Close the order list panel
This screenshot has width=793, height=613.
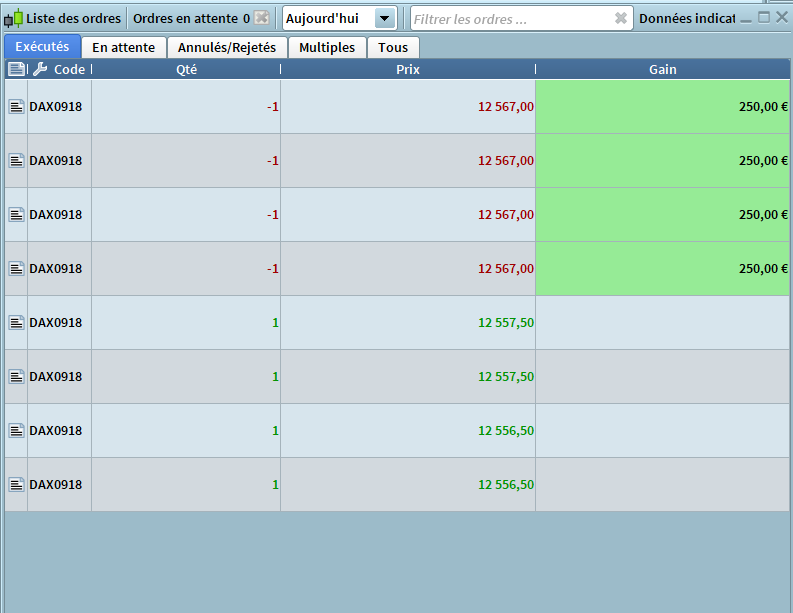781,18
